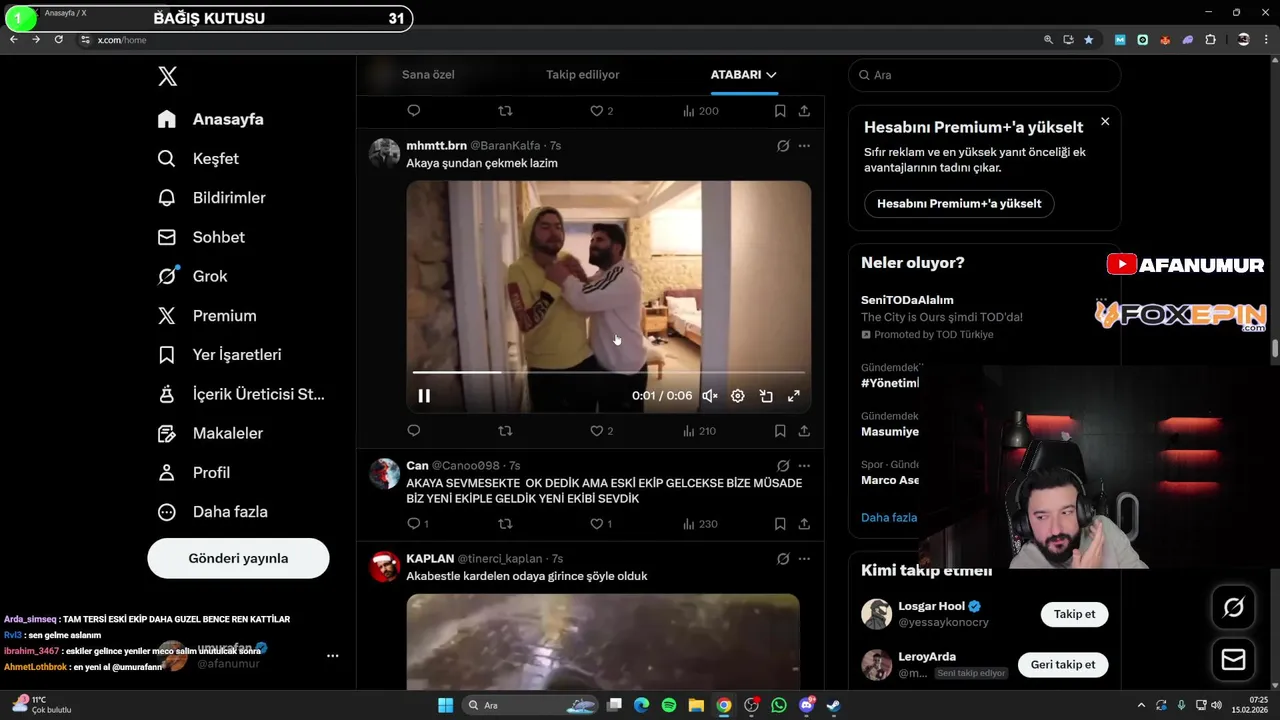Screen dimensions: 1280x720
Task: Click Hesabını Premium+'a yükselt button
Action: pos(959,203)
